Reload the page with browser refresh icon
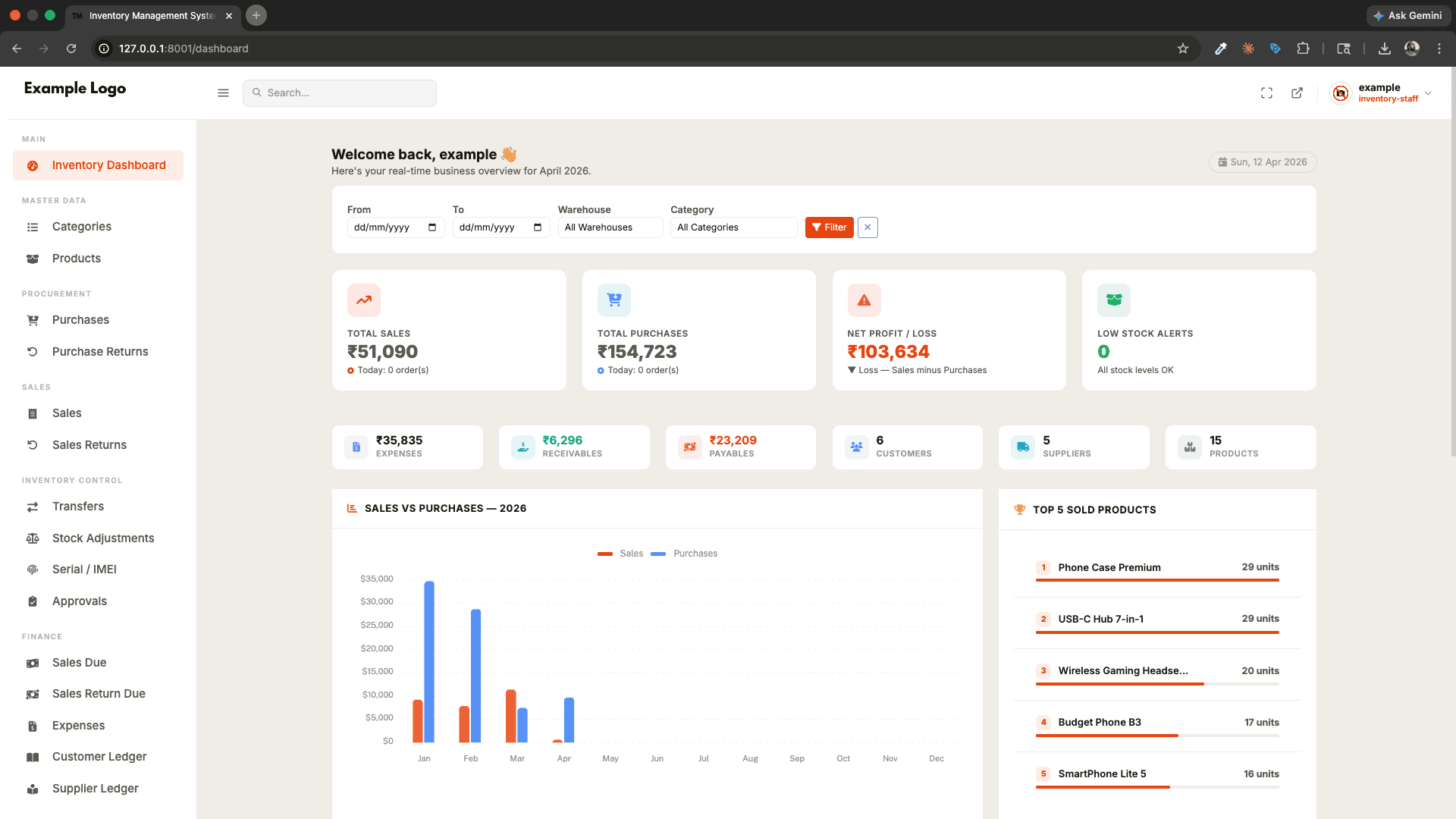1456x819 pixels. [x=71, y=49]
